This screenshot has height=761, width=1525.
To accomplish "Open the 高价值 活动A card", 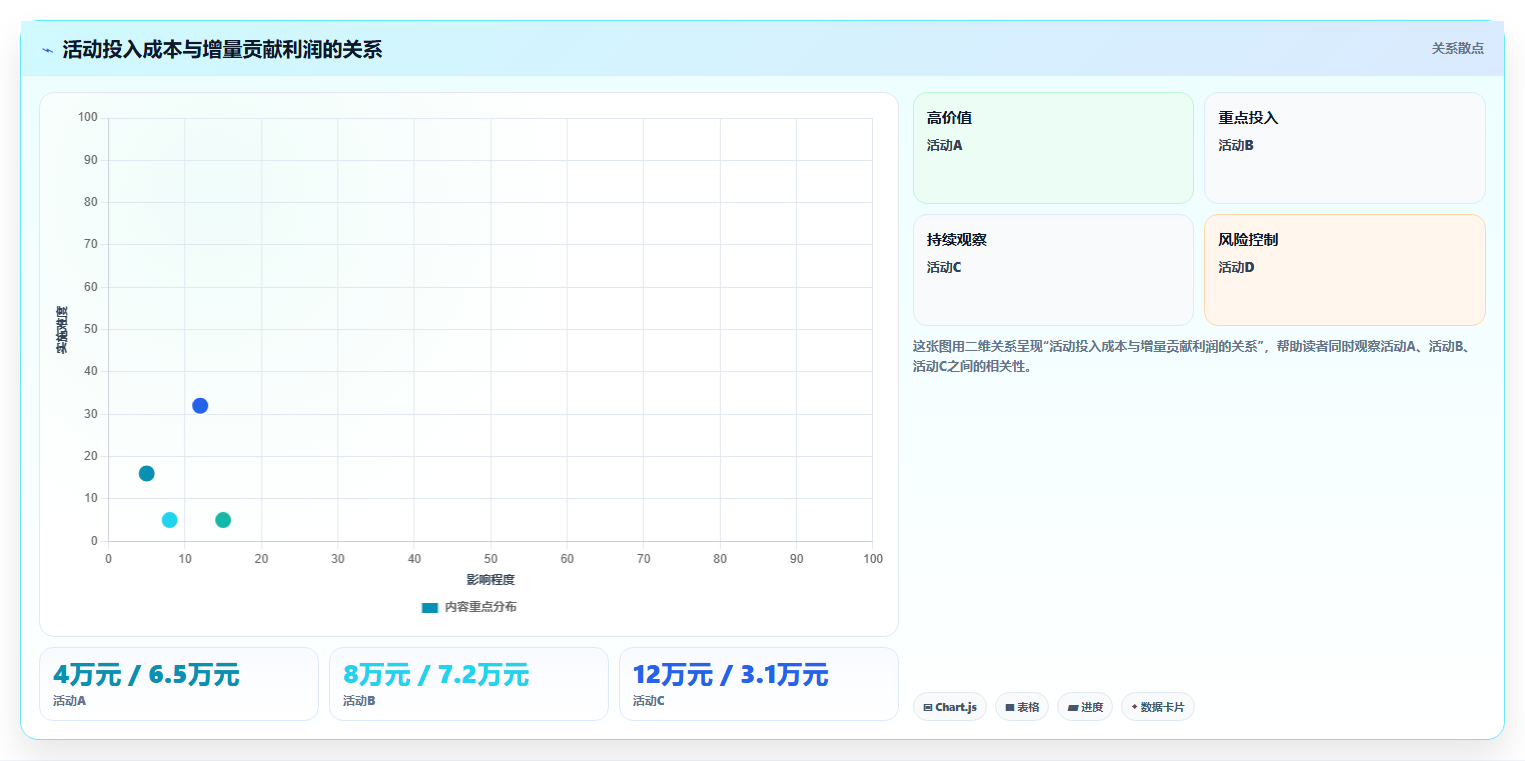I will coord(1053,148).
